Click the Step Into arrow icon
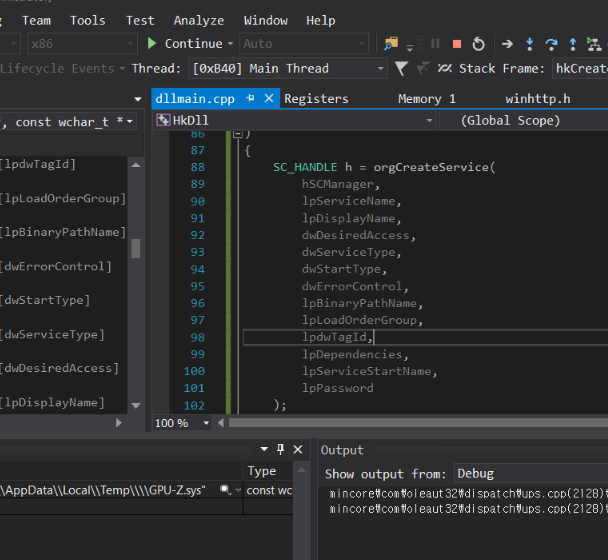The width and height of the screenshot is (608, 560). click(x=529, y=44)
